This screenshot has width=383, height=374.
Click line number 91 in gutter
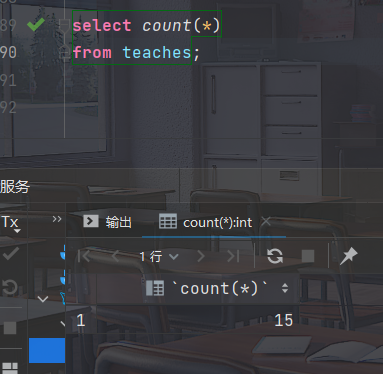8,80
